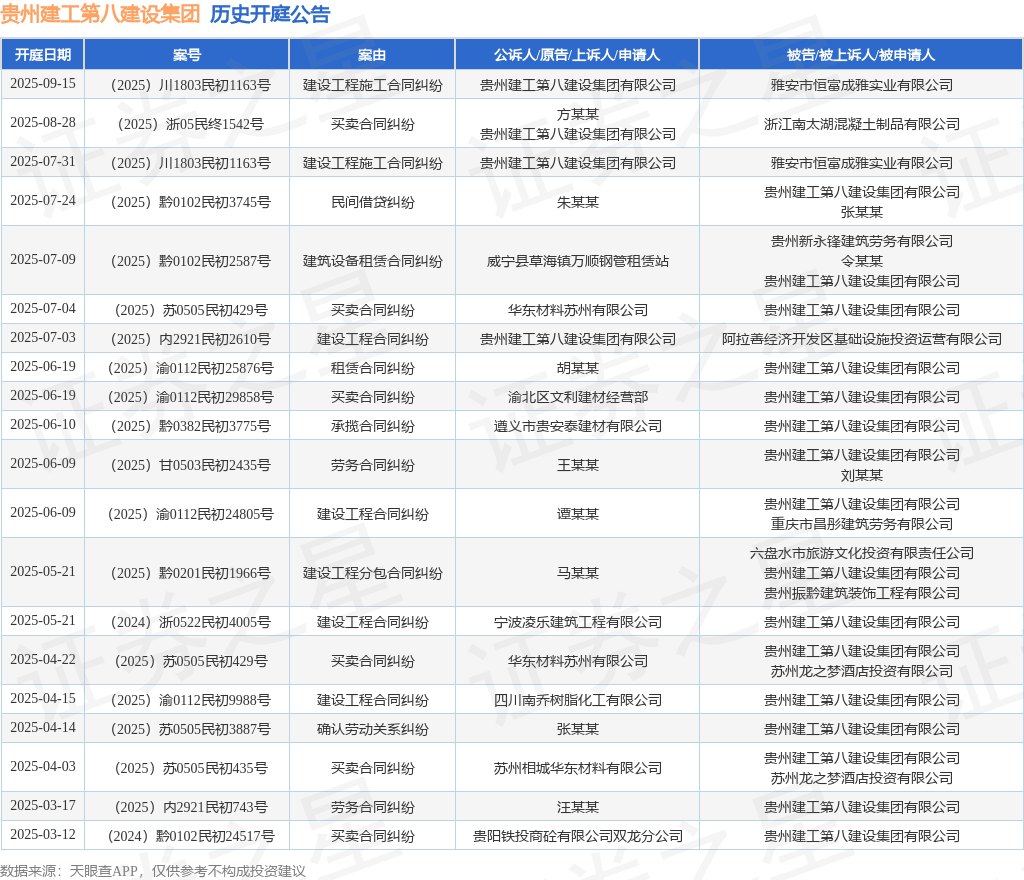Select plaintiff 威宁县草海镇万顺钢管租赁站
This screenshot has width=1024, height=880.
coord(577,261)
